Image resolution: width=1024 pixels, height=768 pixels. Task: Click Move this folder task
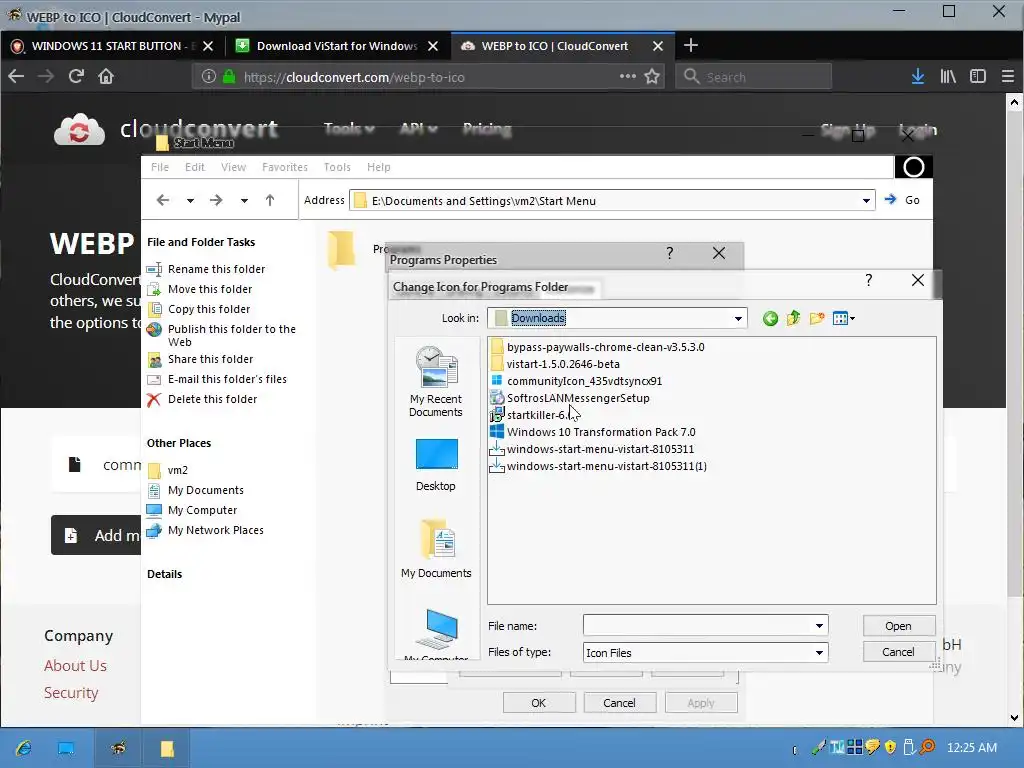click(210, 289)
